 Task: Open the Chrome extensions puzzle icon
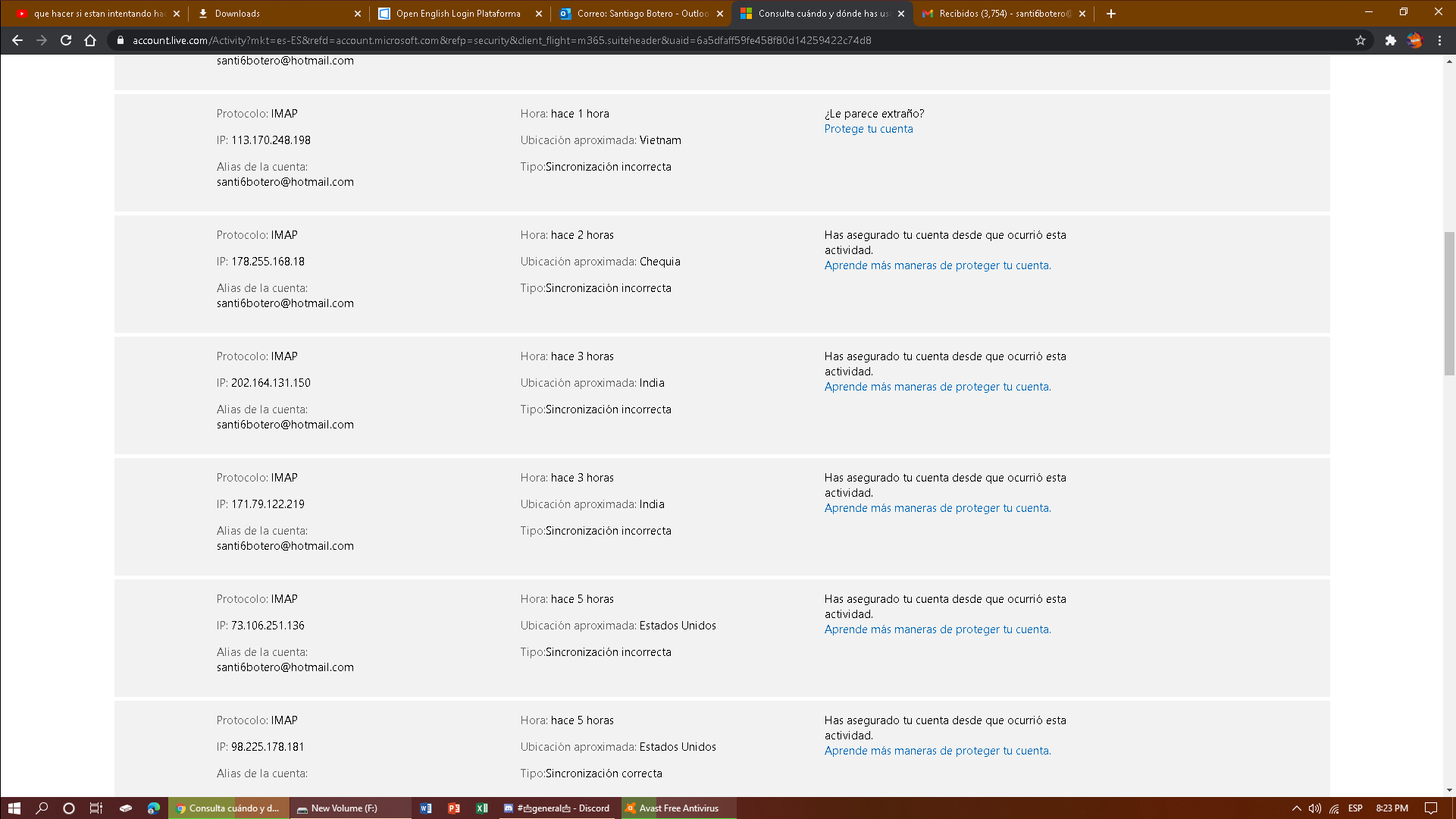pos(1390,40)
